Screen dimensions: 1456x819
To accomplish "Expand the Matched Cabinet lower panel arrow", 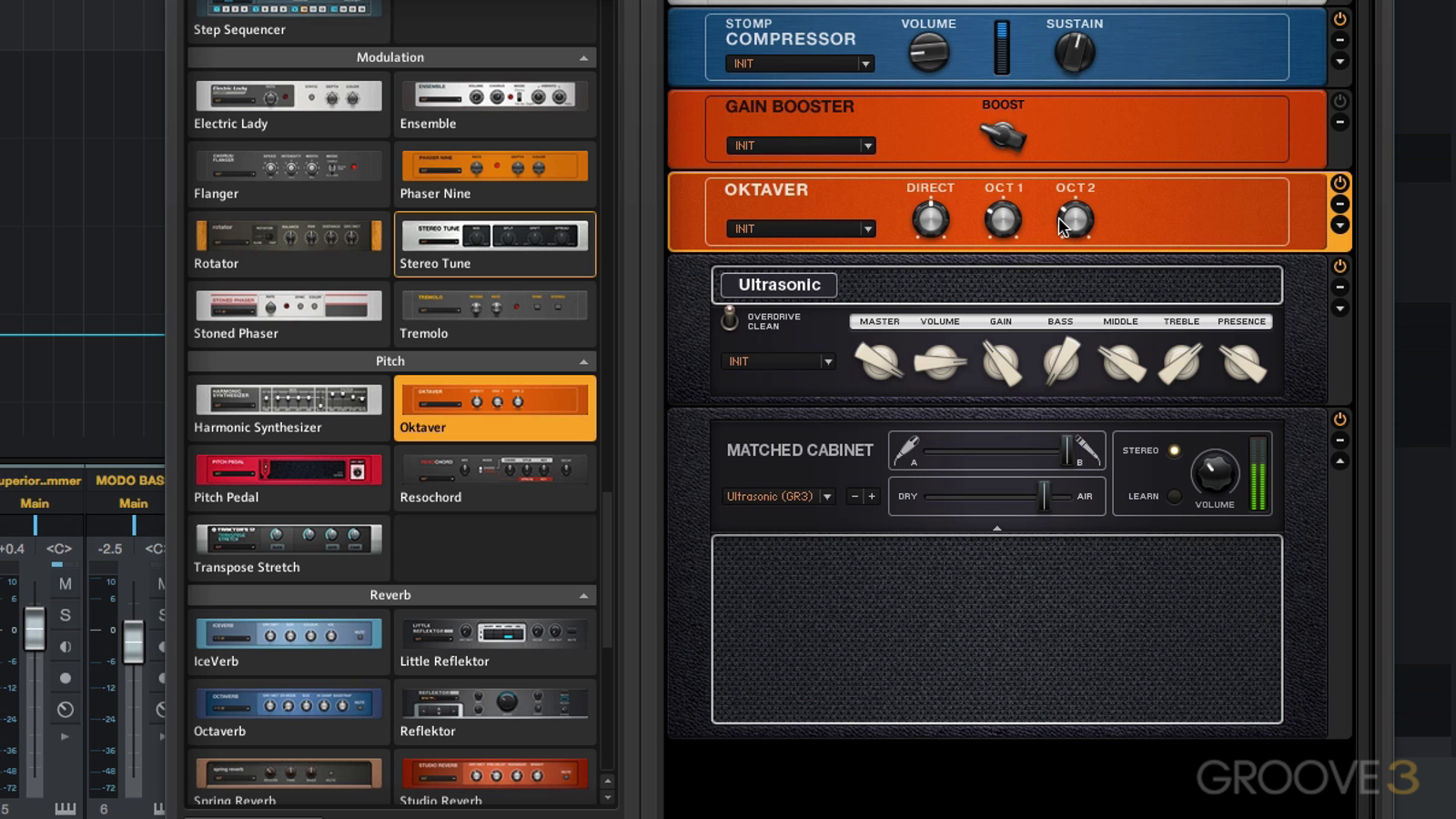I will point(996,528).
